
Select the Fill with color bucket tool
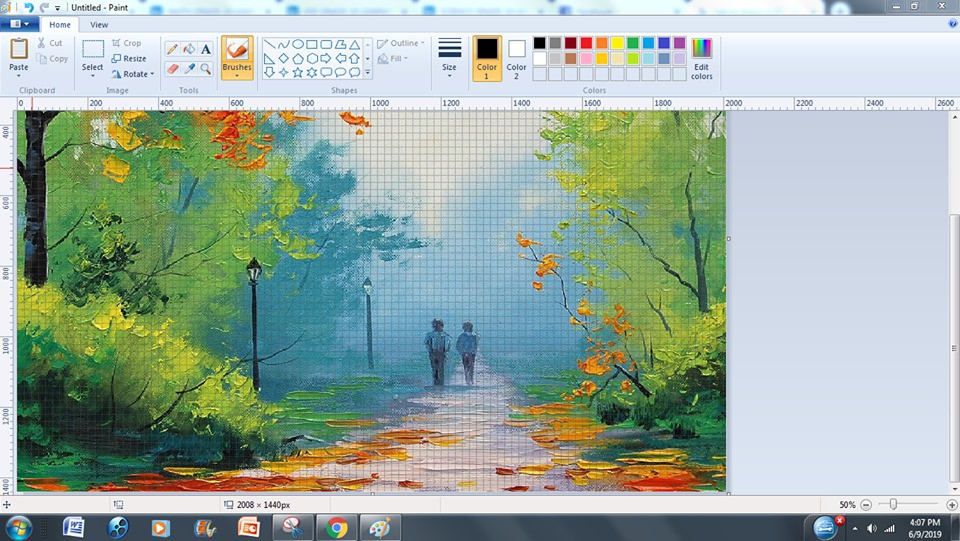point(189,49)
